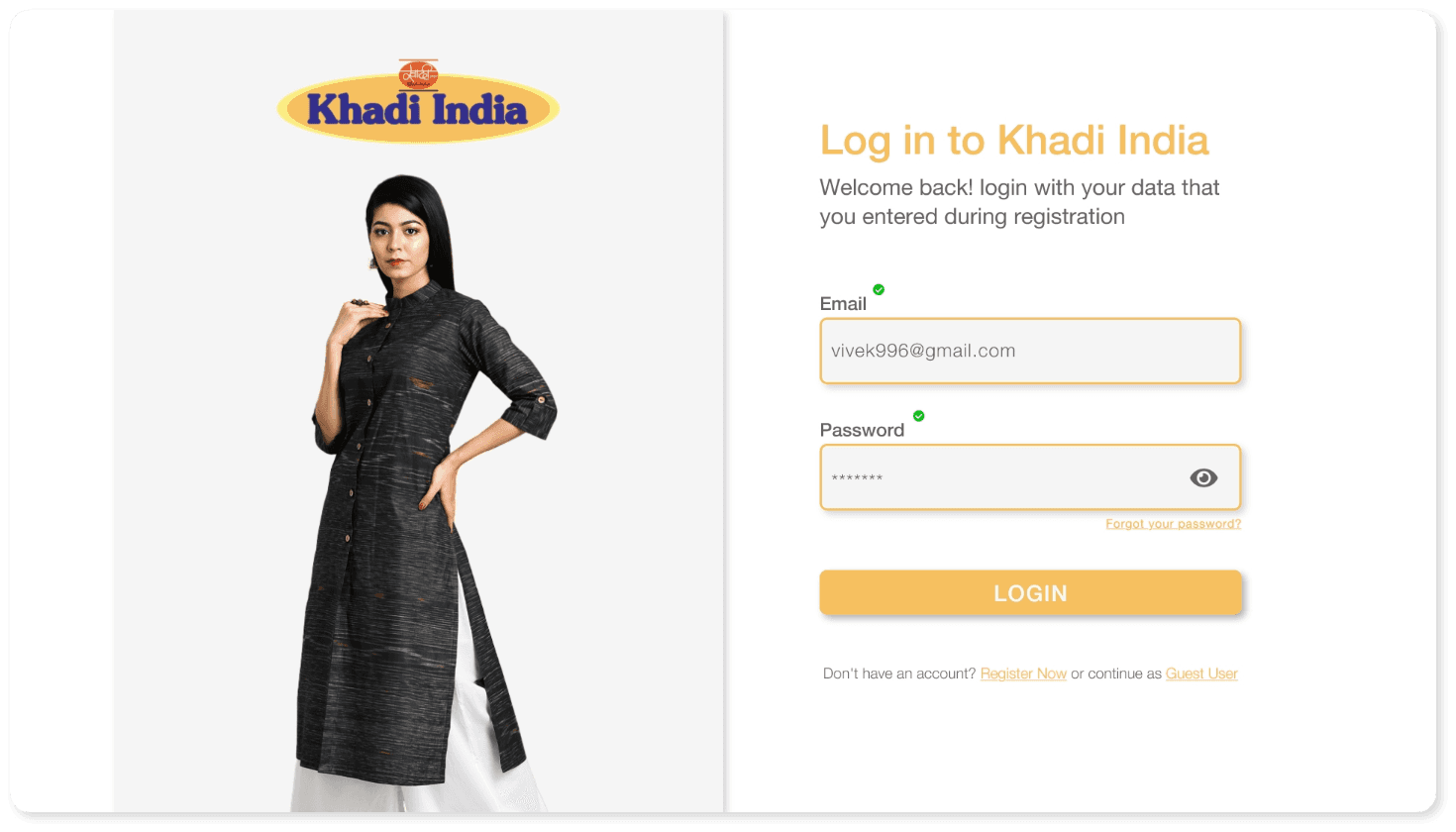Image resolution: width=1456 pixels, height=832 pixels.
Task: Show password using the eye icon
Action: click(x=1203, y=477)
